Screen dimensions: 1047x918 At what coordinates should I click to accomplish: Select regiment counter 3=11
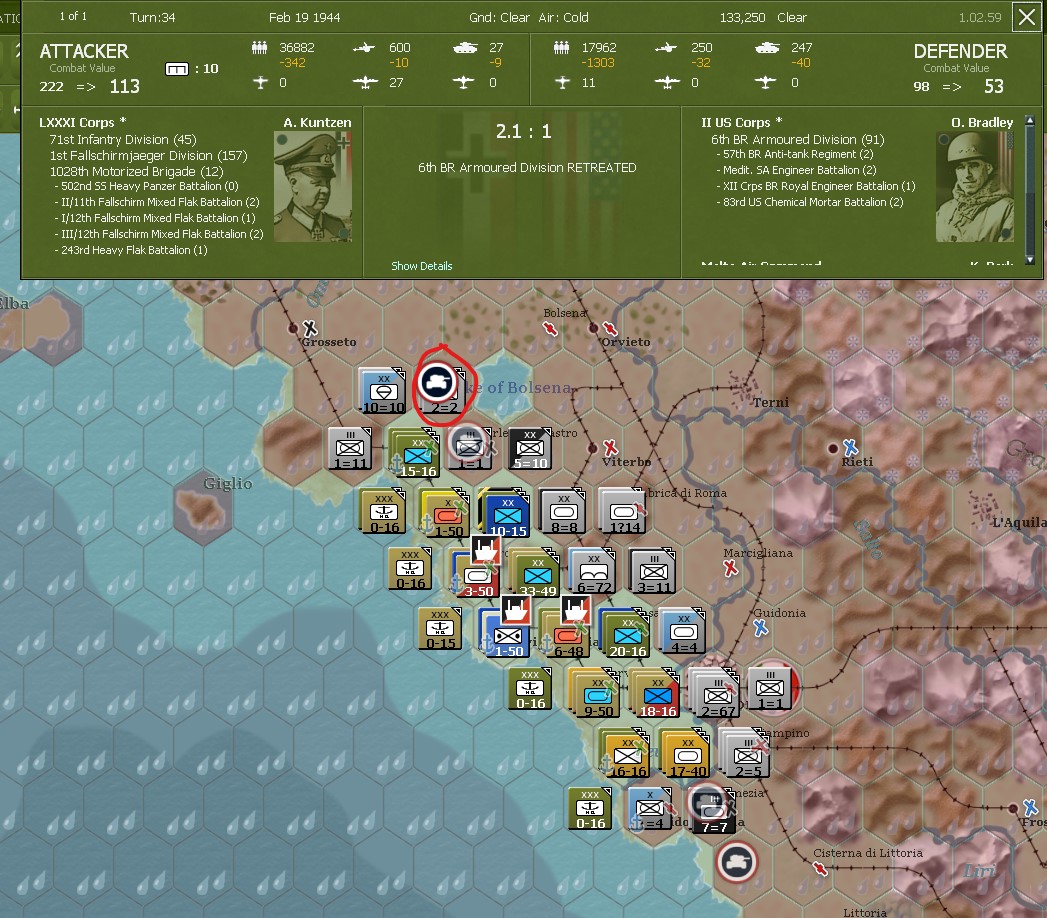653,571
